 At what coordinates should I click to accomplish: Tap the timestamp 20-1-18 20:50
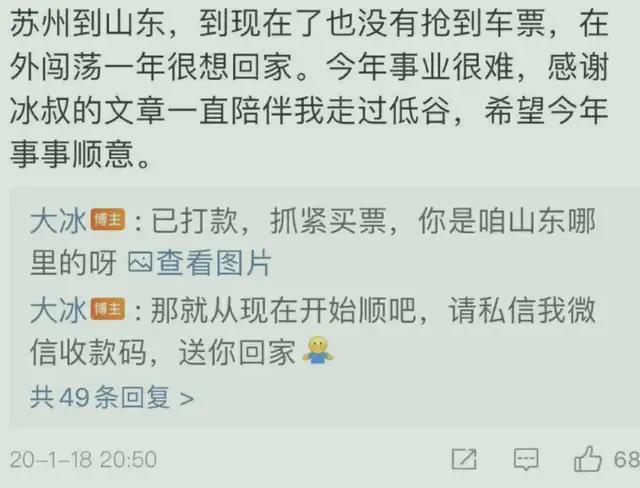[x=83, y=459]
